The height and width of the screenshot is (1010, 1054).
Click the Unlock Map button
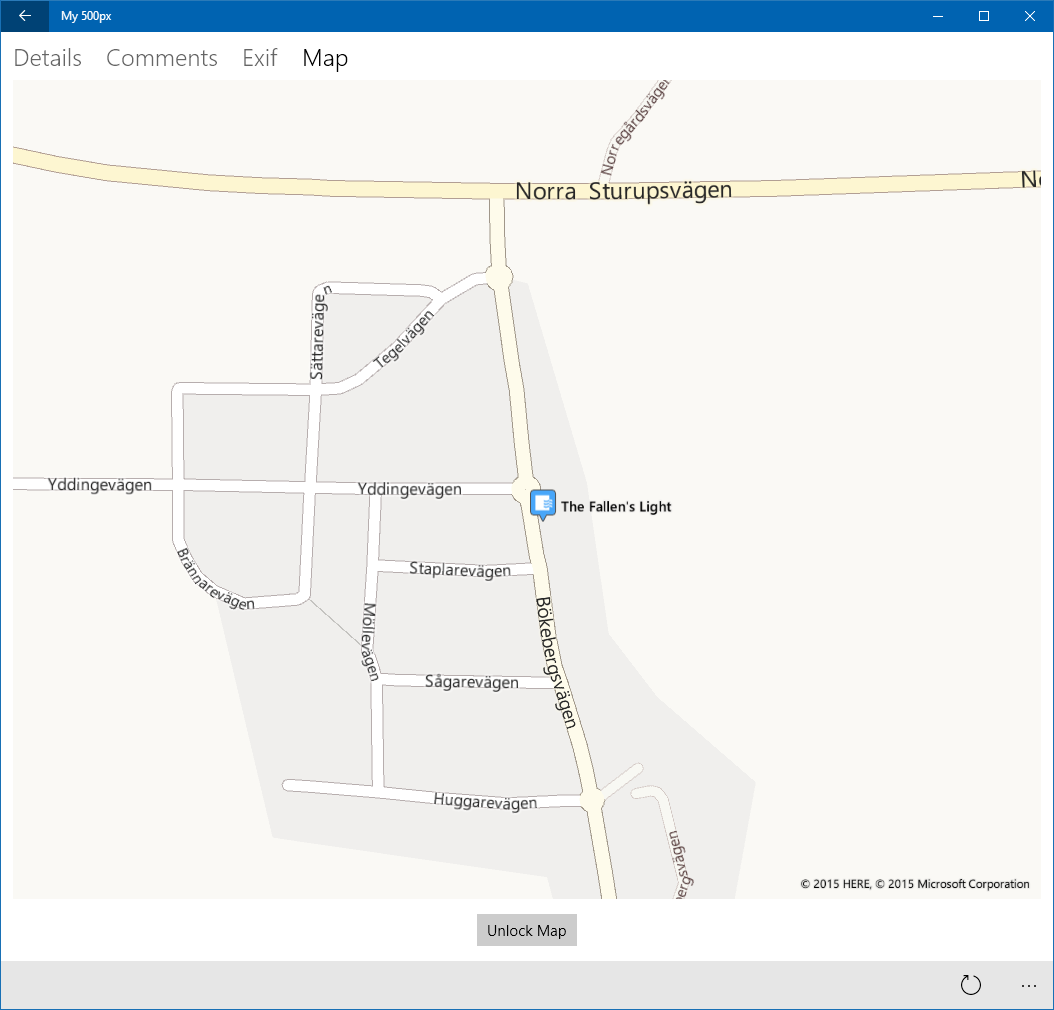pyautogui.click(x=526, y=930)
